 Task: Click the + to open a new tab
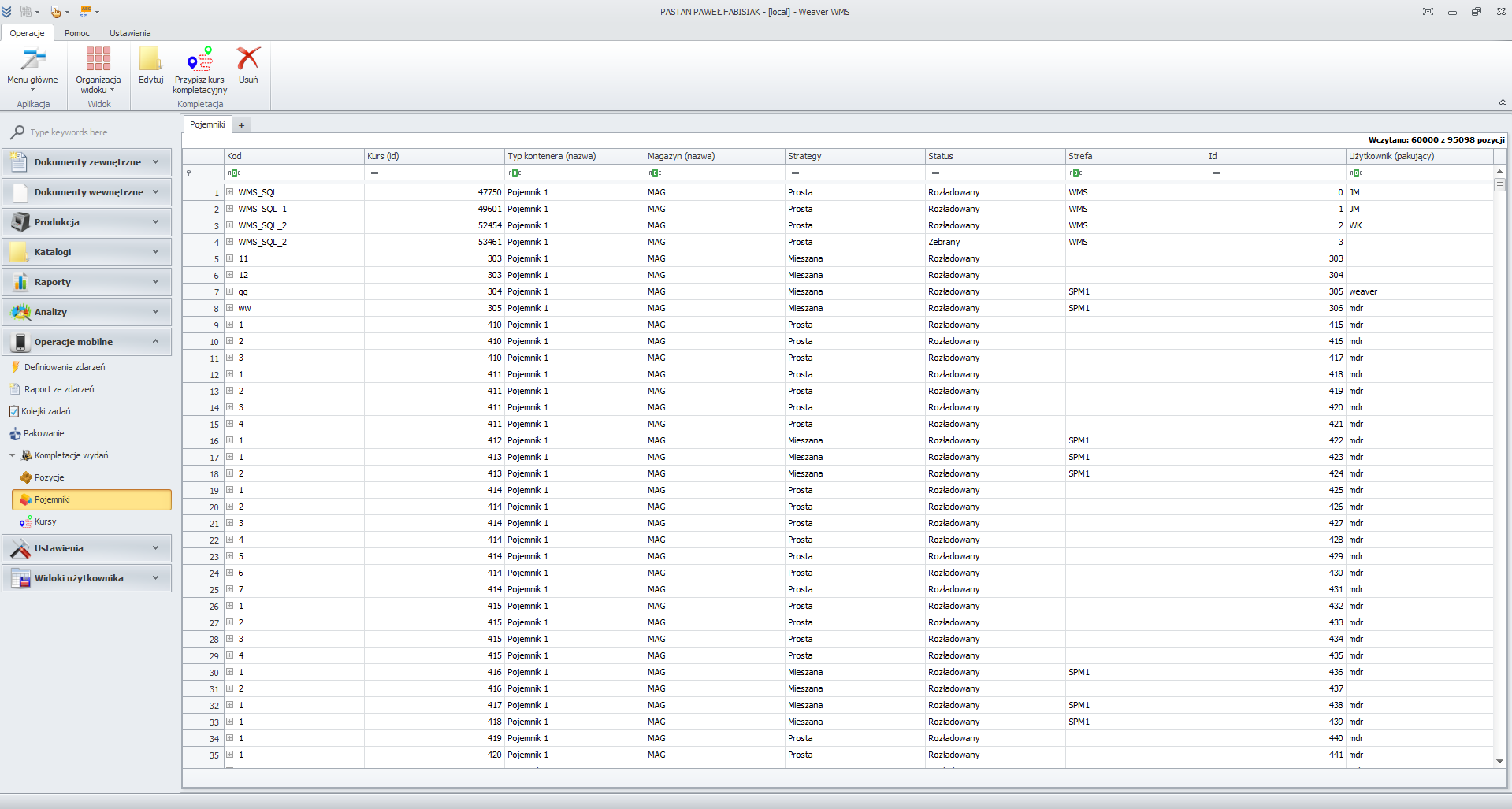point(241,124)
